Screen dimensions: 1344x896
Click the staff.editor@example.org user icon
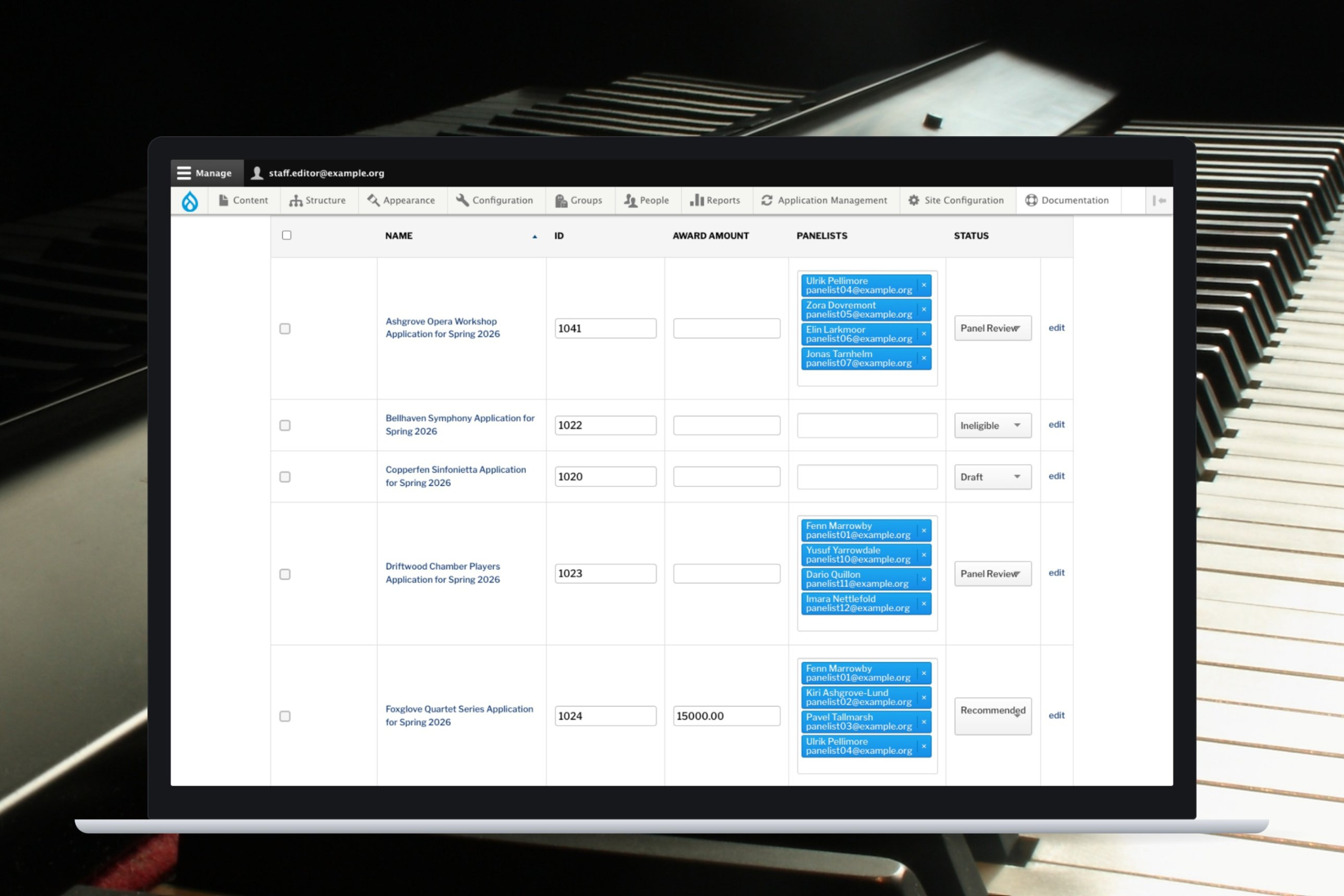point(257,173)
